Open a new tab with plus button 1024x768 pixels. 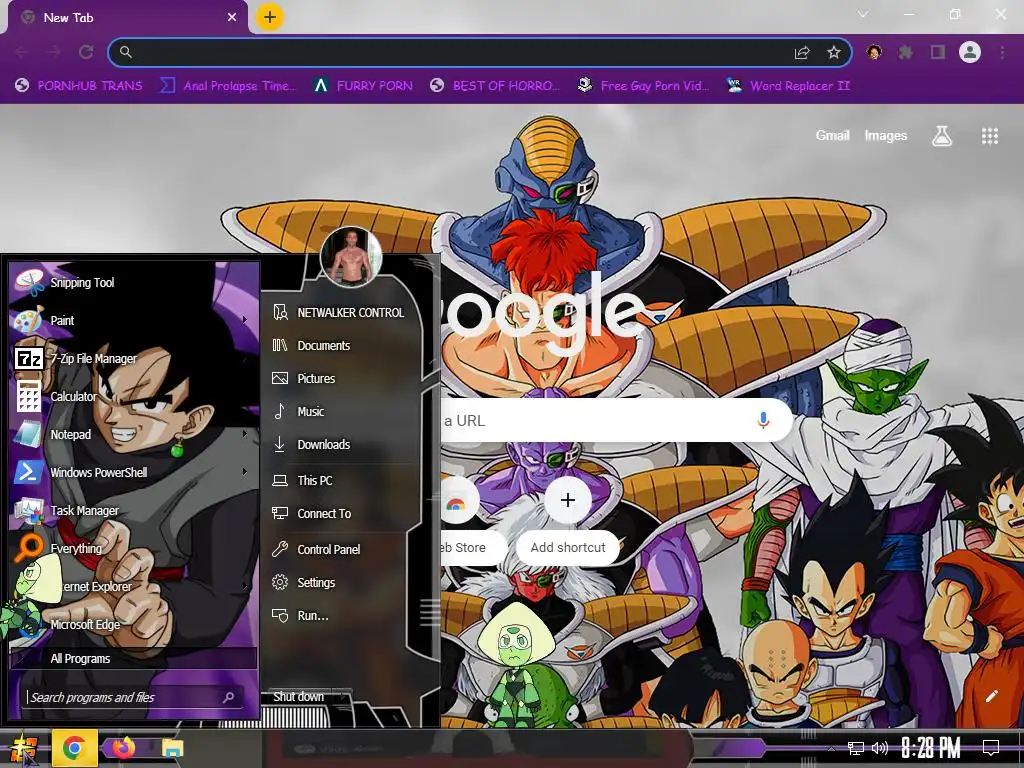[270, 18]
